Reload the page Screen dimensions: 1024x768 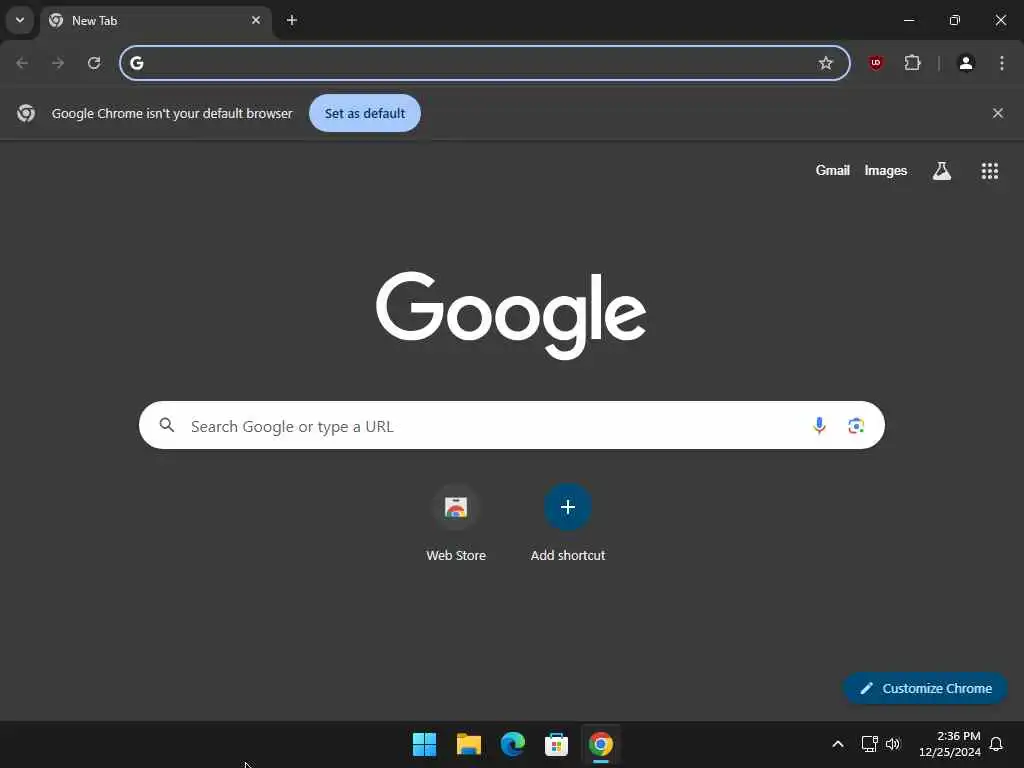pos(94,63)
